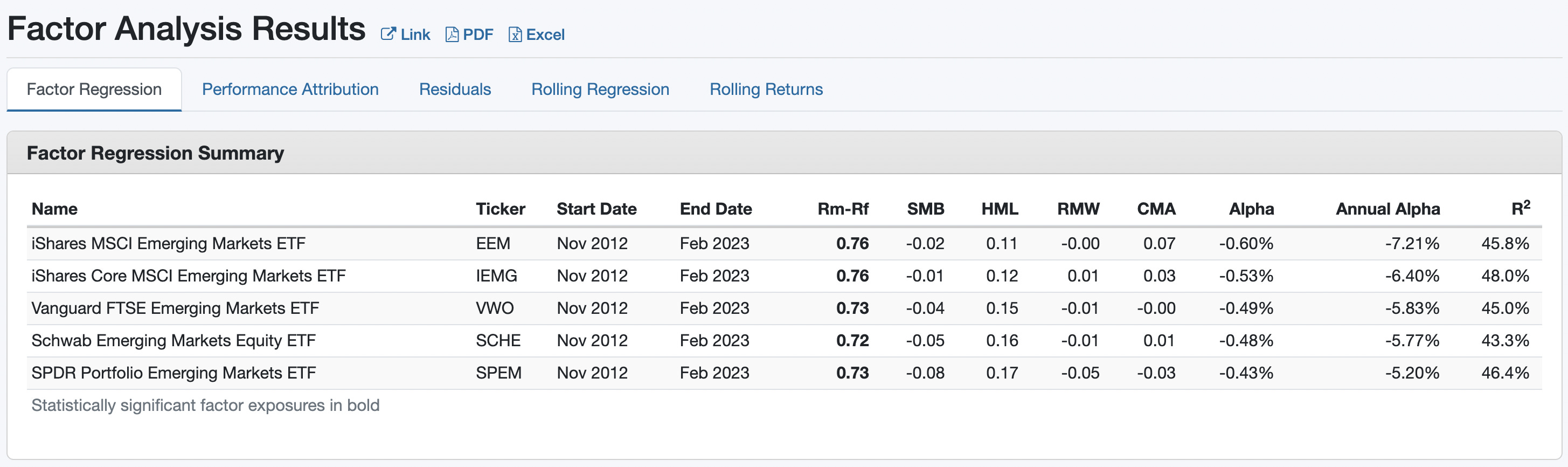Click the SPEM ticker cell
1568x467 pixels.
(x=498, y=373)
